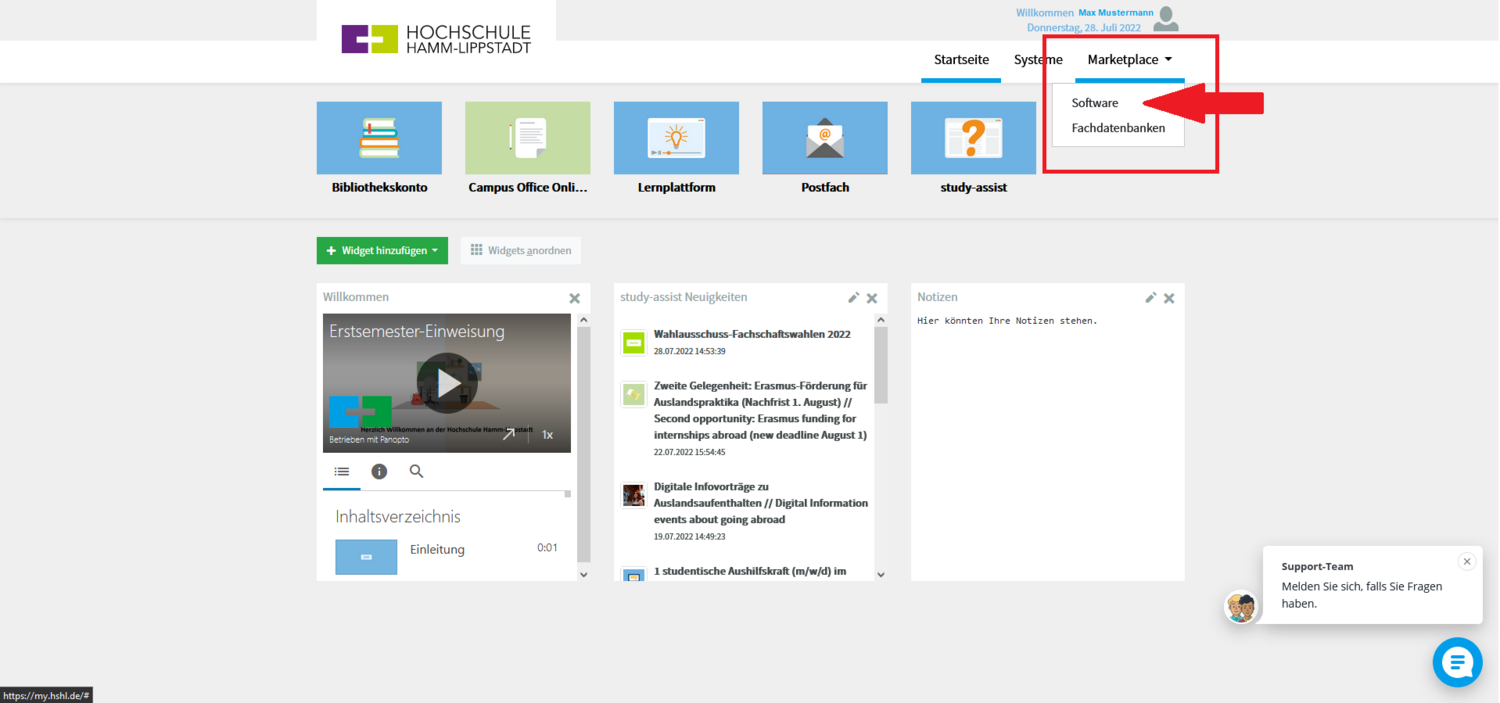
Task: Select Software from Marketplace menu
Action: 1095,103
